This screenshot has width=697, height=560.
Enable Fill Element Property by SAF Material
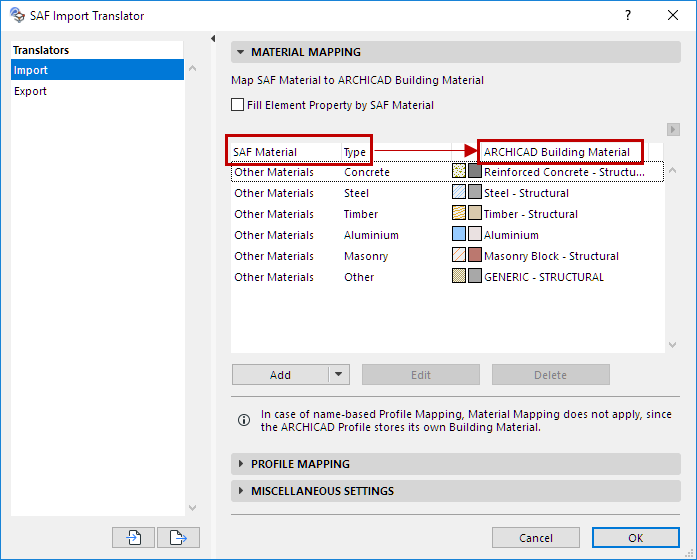237,105
